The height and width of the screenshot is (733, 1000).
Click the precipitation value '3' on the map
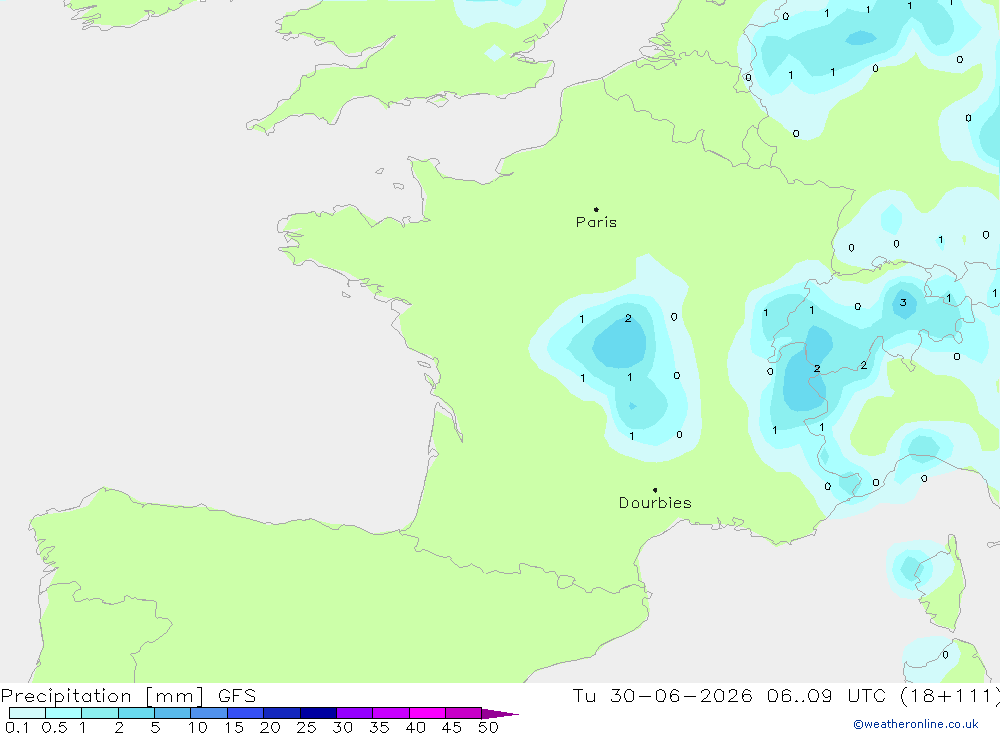coord(903,302)
